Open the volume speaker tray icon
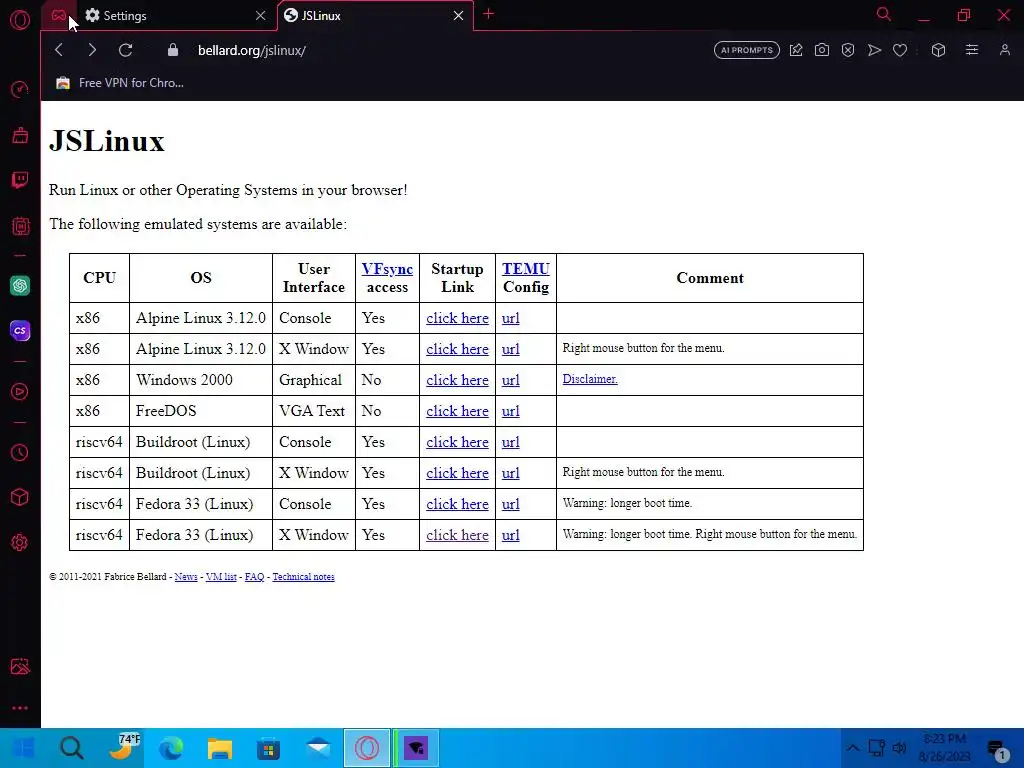The height and width of the screenshot is (768, 1024). pos(900,748)
